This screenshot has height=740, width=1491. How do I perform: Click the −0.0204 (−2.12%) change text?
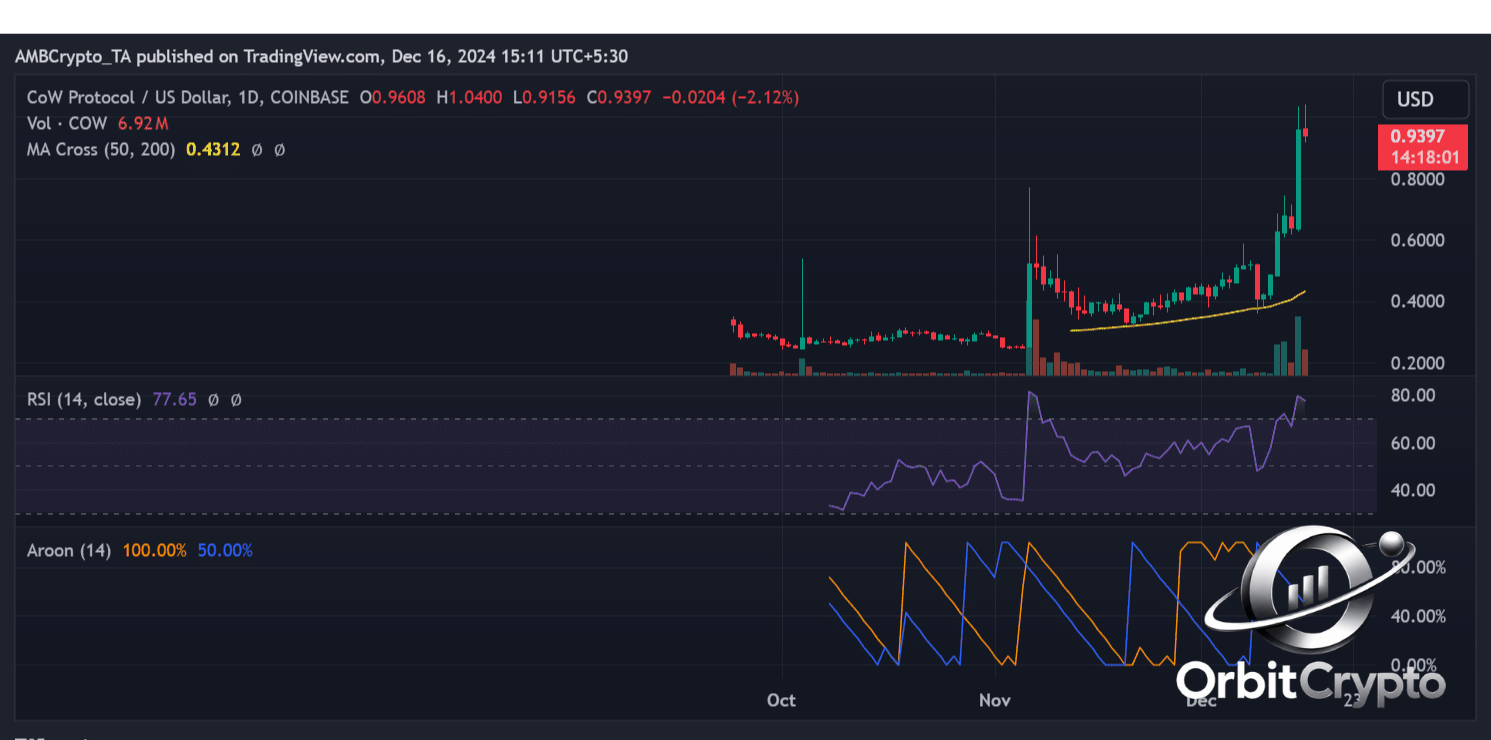pos(730,97)
